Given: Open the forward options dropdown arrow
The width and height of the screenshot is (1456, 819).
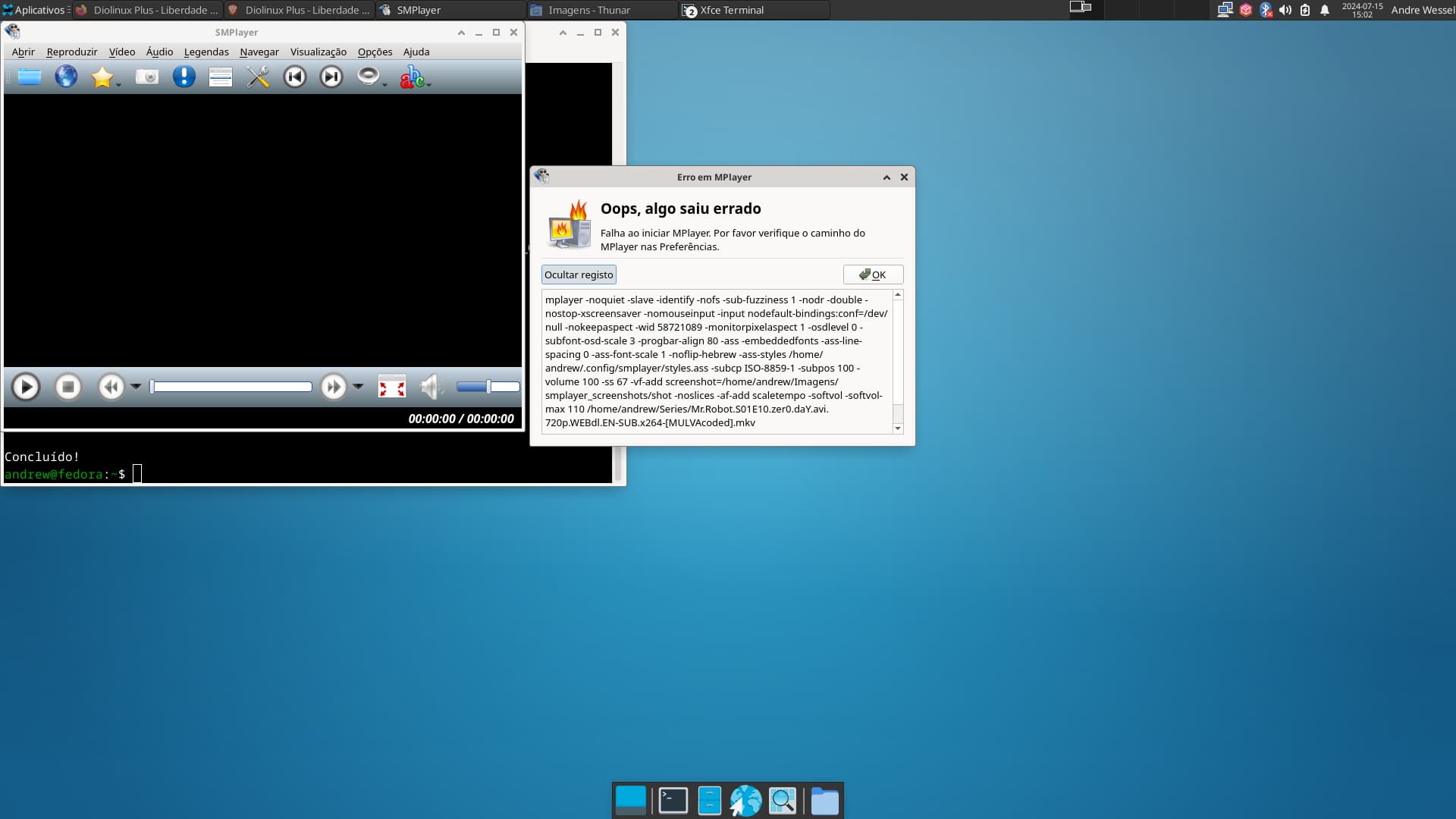Looking at the screenshot, I should pos(358,387).
